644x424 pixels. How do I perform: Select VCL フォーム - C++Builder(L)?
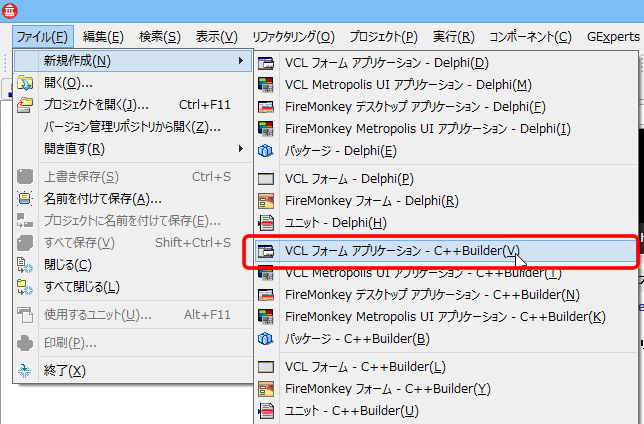click(446, 366)
